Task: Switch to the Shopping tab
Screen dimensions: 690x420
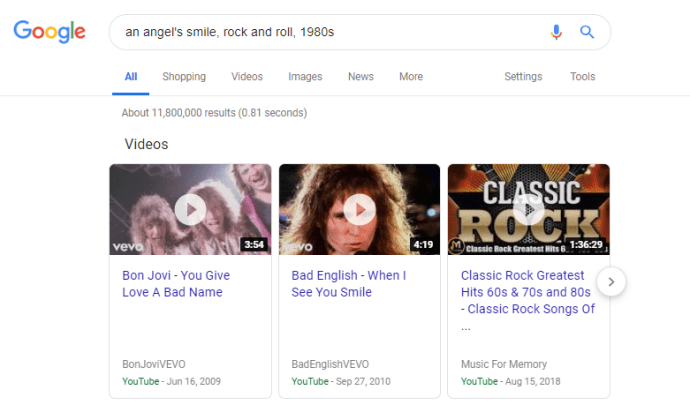Action: (184, 77)
